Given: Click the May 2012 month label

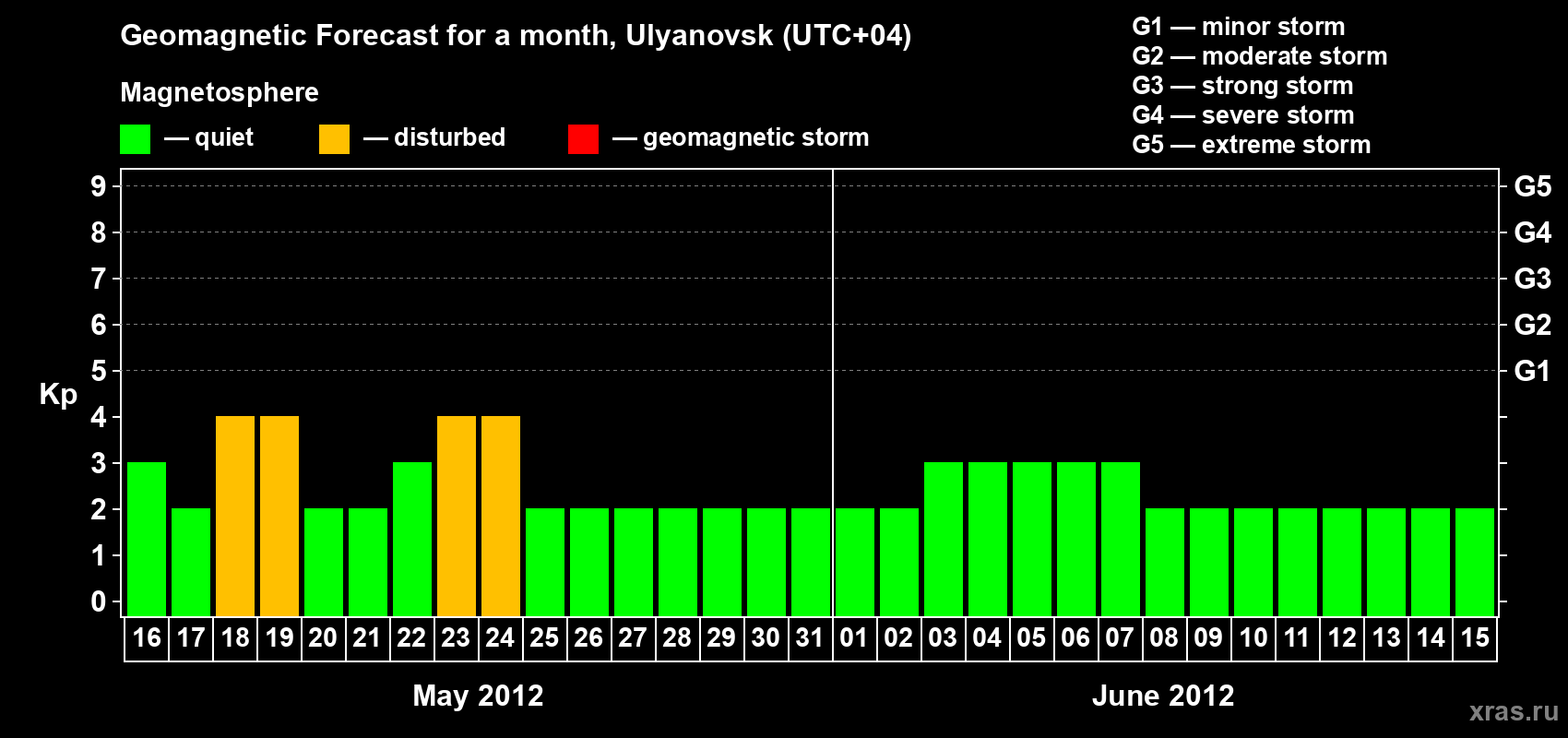Looking at the screenshot, I should (478, 696).
